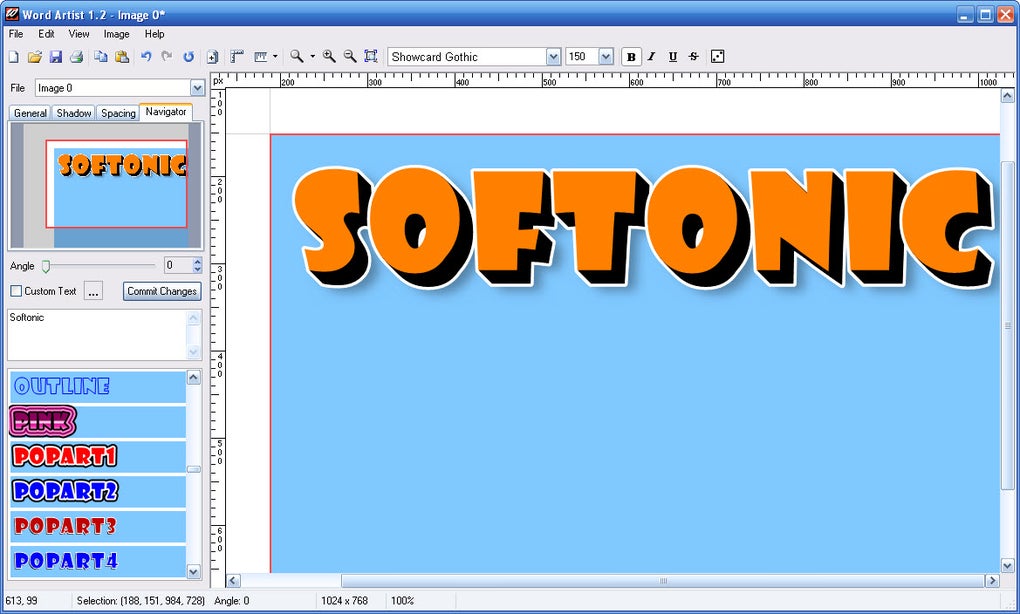Open the Help menu
Viewport: 1020px width, 614px height.
[155, 34]
